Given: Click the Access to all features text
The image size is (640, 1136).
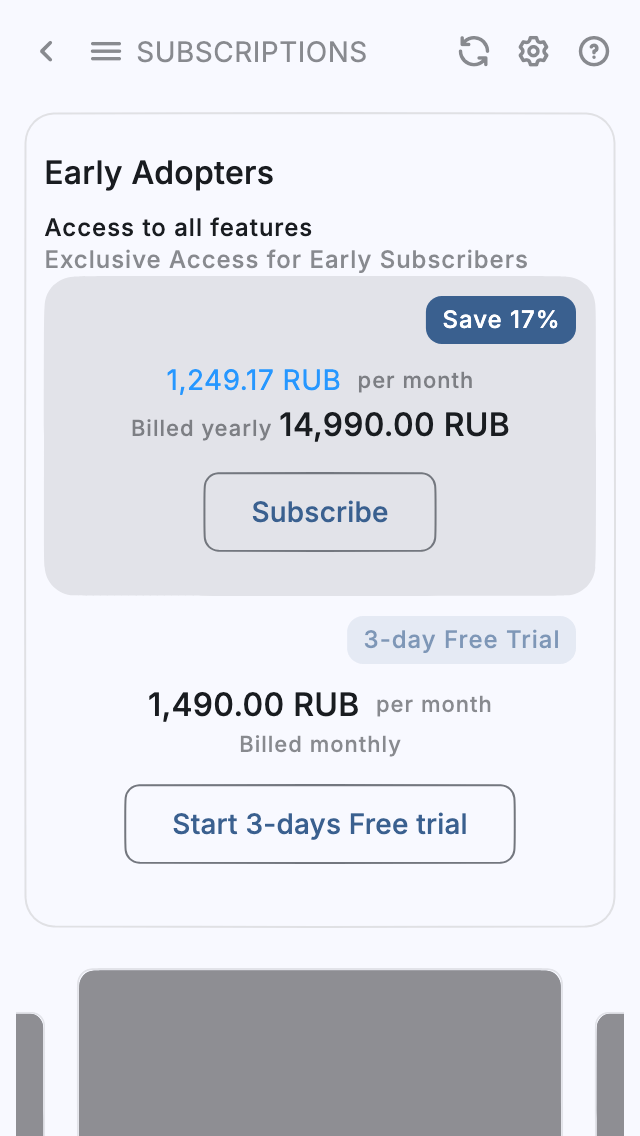Looking at the screenshot, I should (x=178, y=228).
